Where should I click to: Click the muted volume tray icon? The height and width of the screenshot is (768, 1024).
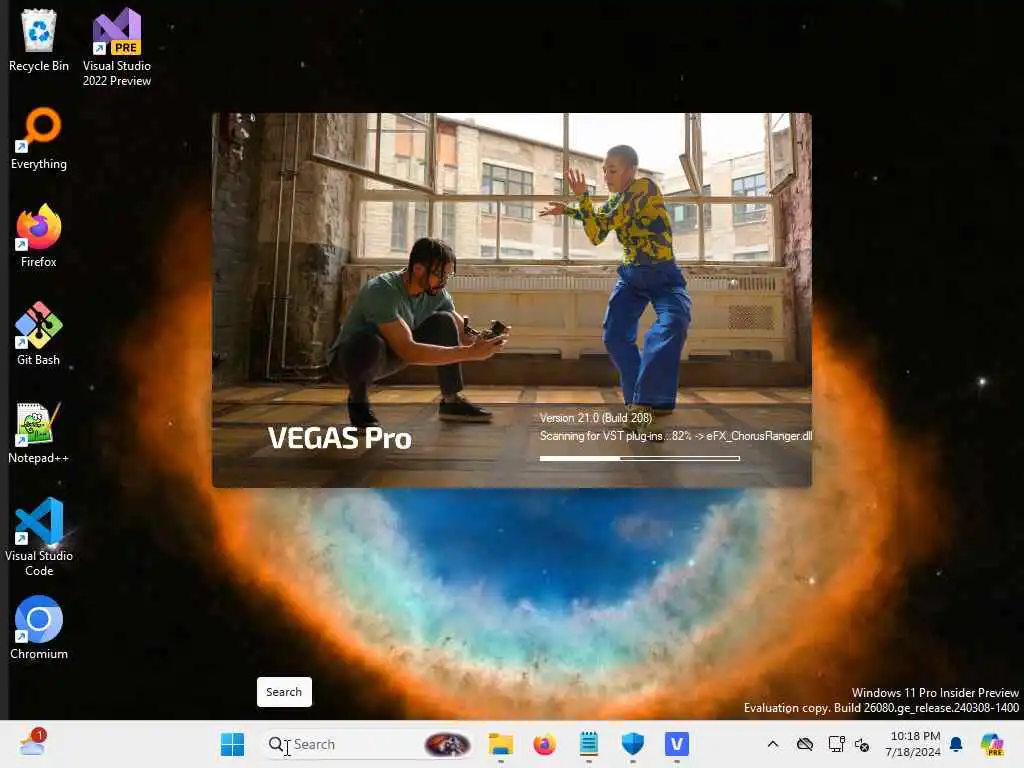click(x=862, y=744)
